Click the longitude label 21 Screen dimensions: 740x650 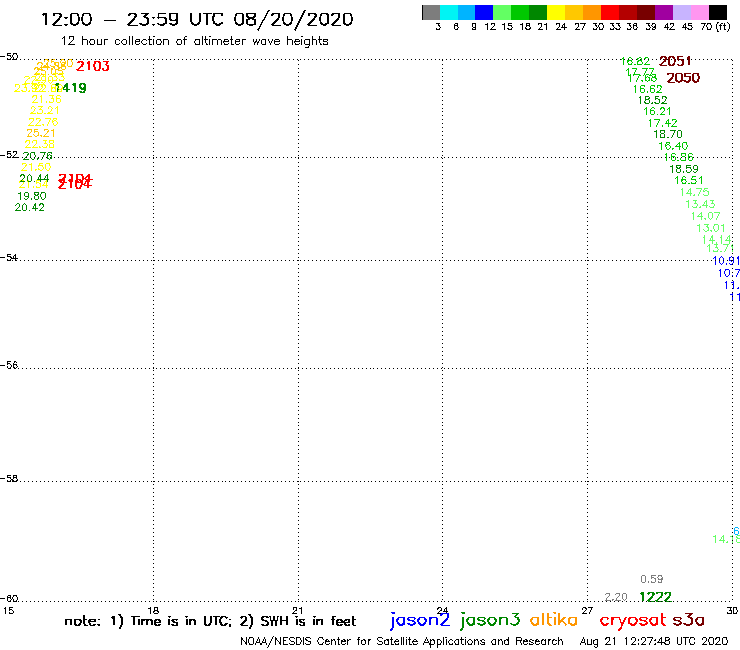click(x=298, y=610)
